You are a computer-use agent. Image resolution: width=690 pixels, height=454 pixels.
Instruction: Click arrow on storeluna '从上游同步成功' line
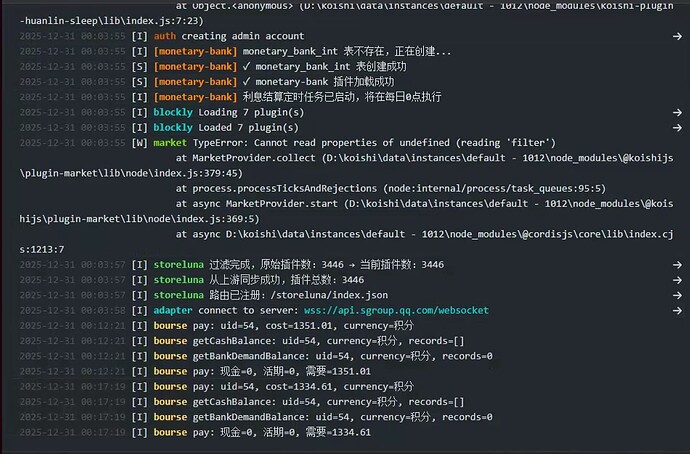point(677,280)
